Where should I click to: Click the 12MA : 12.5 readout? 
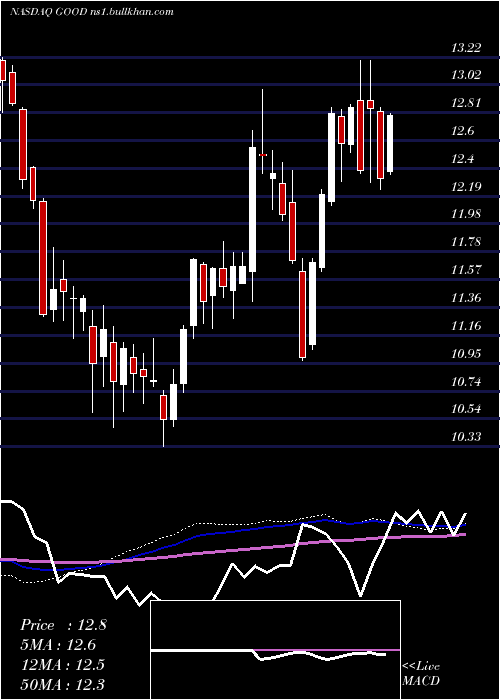pyautogui.click(x=63, y=665)
